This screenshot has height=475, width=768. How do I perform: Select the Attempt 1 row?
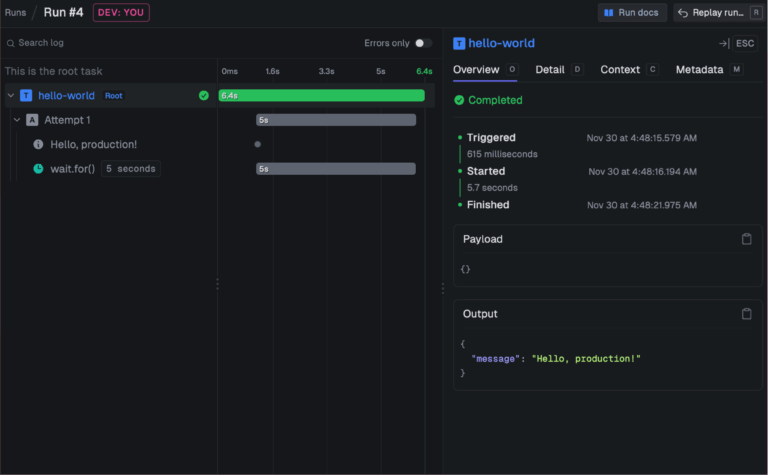pyautogui.click(x=109, y=120)
